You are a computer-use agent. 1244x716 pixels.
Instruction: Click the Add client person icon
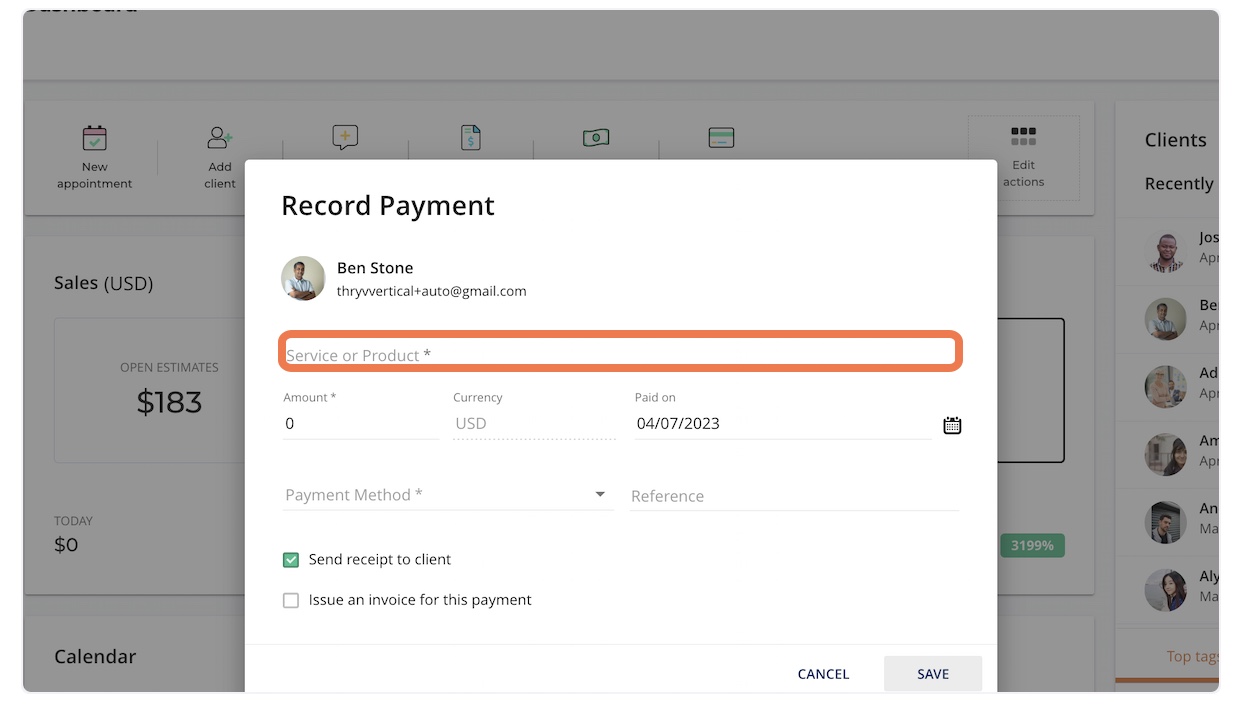219,138
